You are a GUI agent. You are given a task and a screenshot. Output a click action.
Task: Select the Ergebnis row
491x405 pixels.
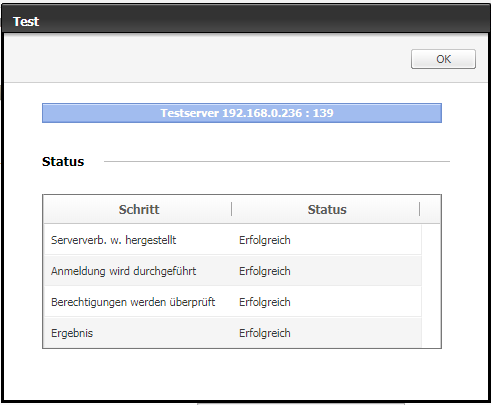(233, 333)
